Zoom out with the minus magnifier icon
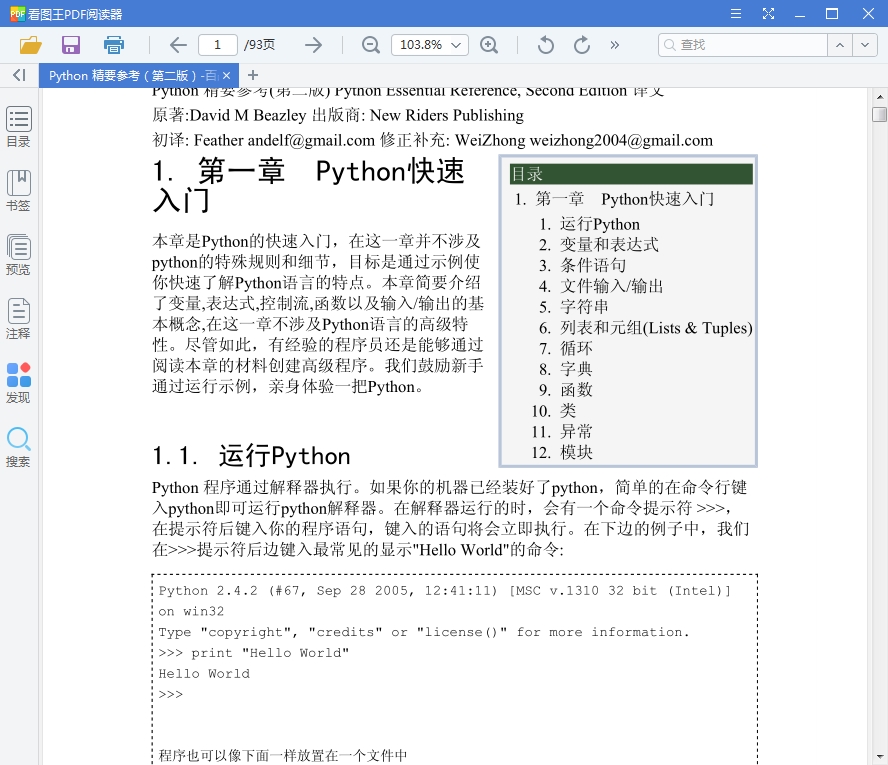The width and height of the screenshot is (888, 765). point(370,45)
